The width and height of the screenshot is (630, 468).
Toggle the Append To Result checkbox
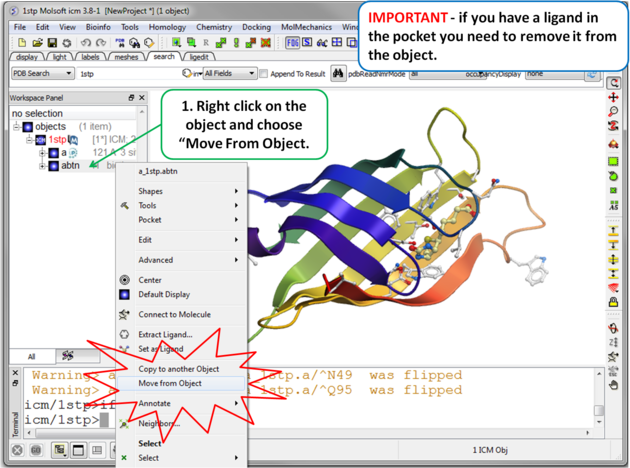coord(264,74)
